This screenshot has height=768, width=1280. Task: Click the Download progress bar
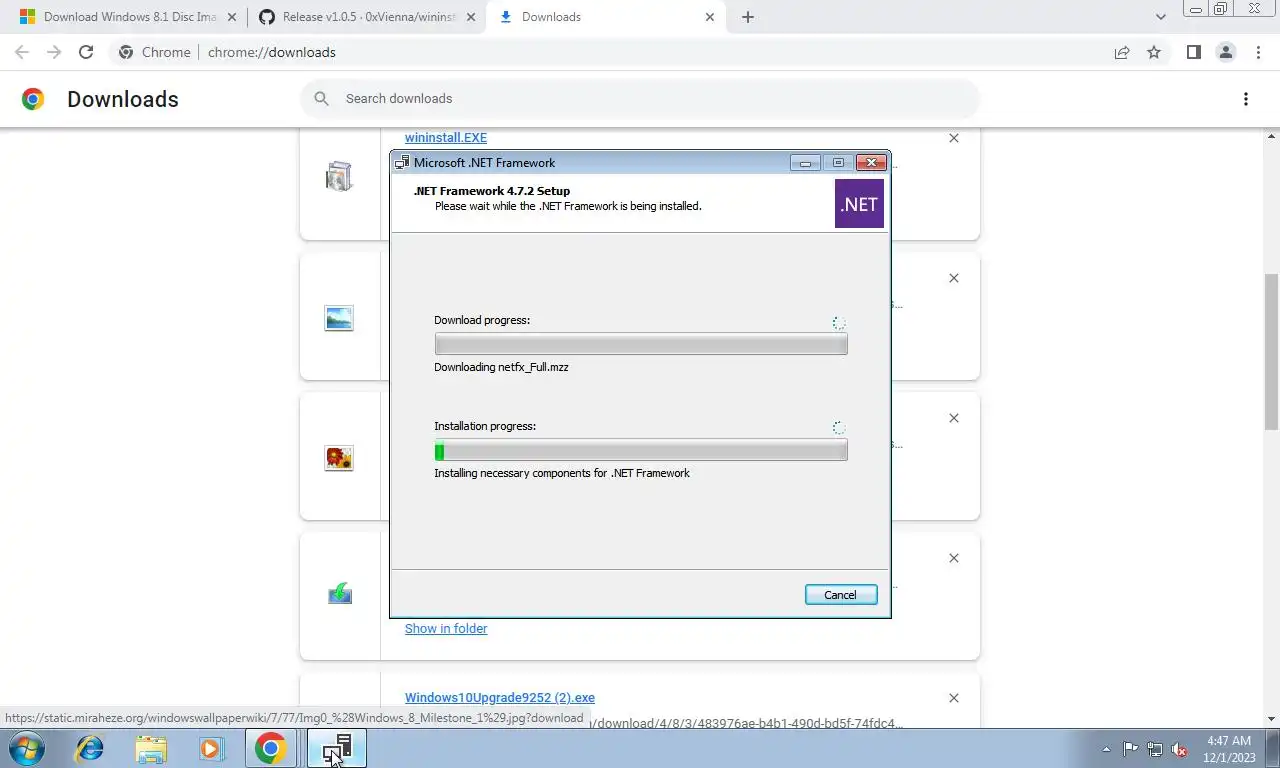[641, 344]
